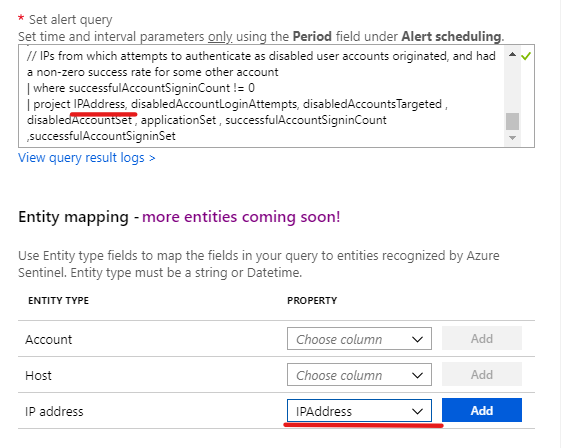Screen dimensions: 561x448
Task: Expand the IPAddress property dropdown
Action: coord(359,411)
